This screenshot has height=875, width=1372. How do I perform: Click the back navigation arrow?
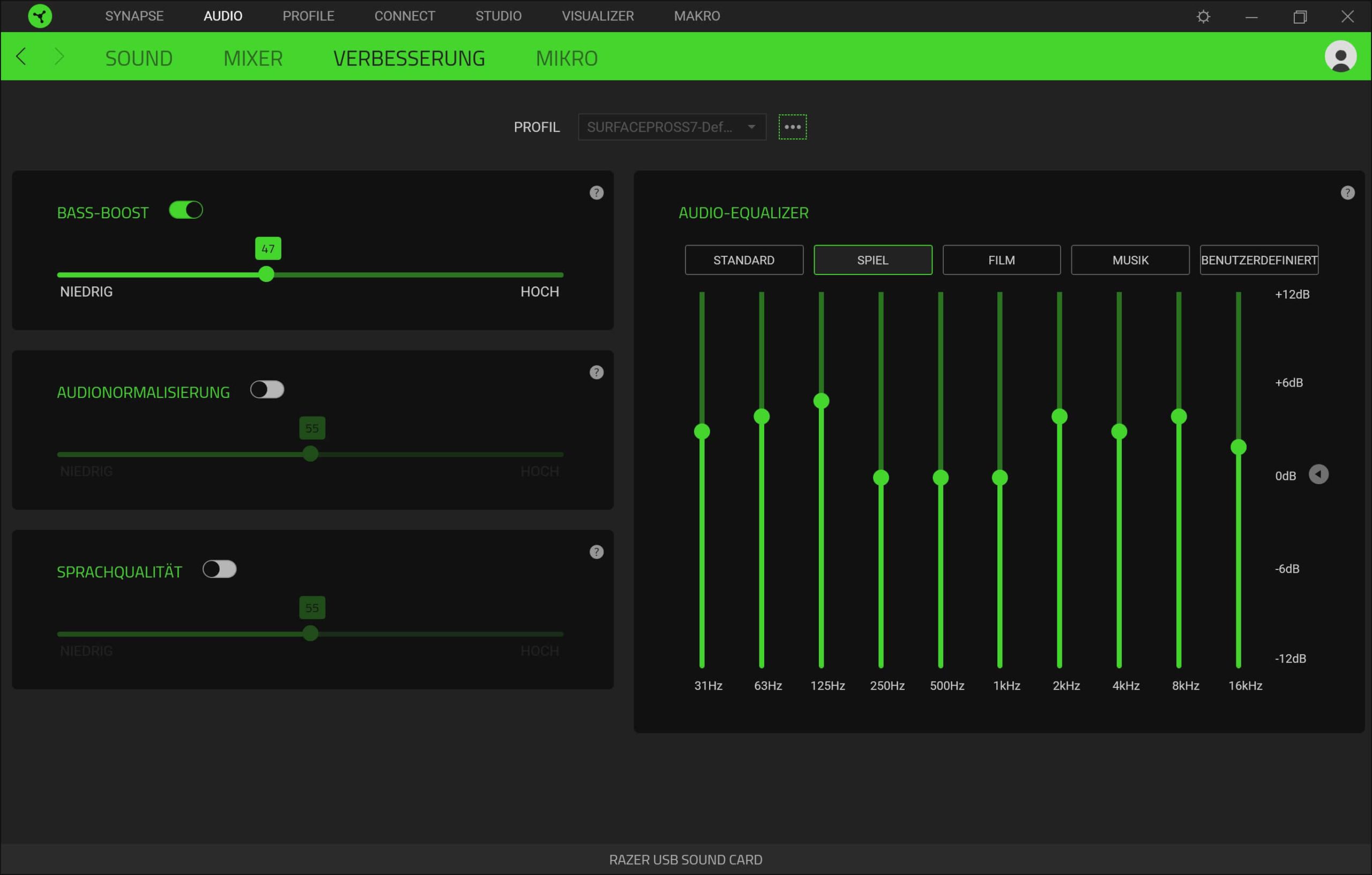click(21, 56)
